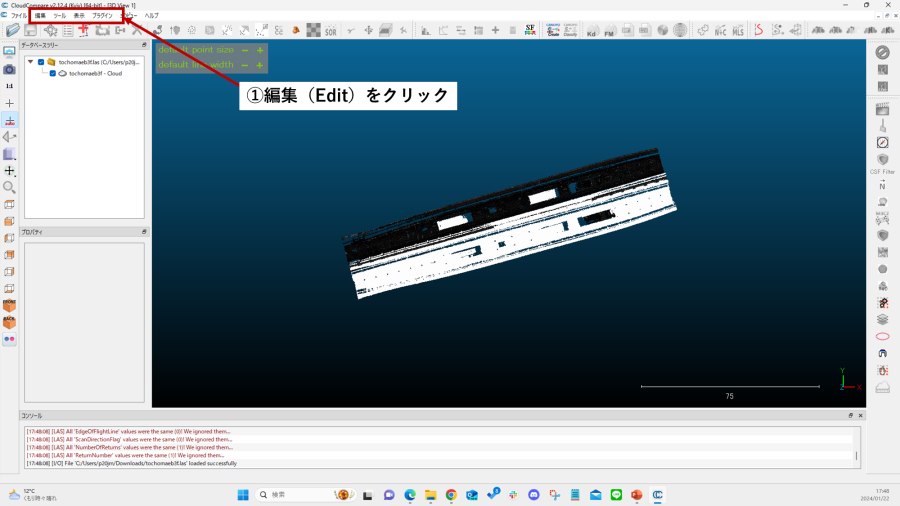
Task: Toggle the auto pick rotation center button
Action: point(9,120)
